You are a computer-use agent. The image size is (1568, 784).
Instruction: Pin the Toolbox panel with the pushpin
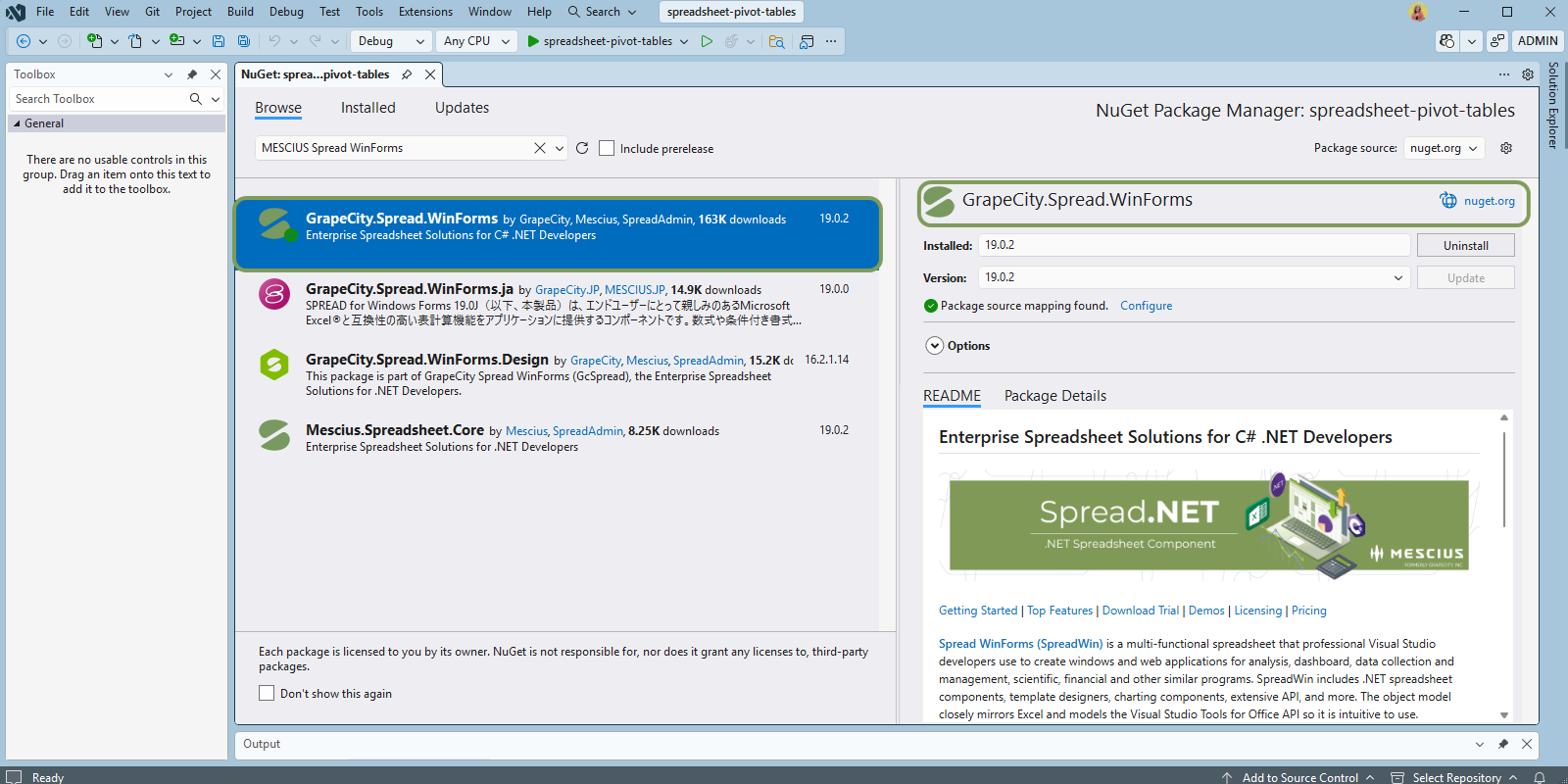(192, 74)
